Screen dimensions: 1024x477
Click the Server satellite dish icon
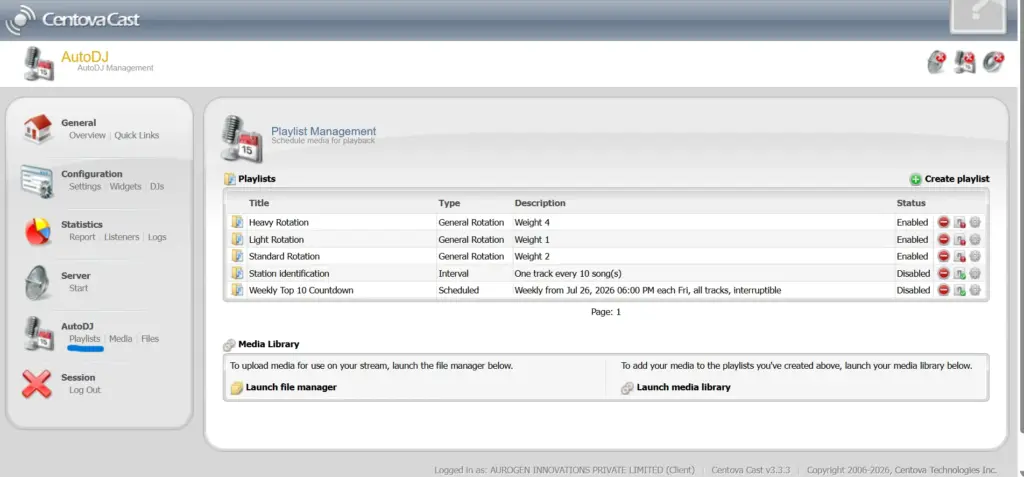[37, 282]
